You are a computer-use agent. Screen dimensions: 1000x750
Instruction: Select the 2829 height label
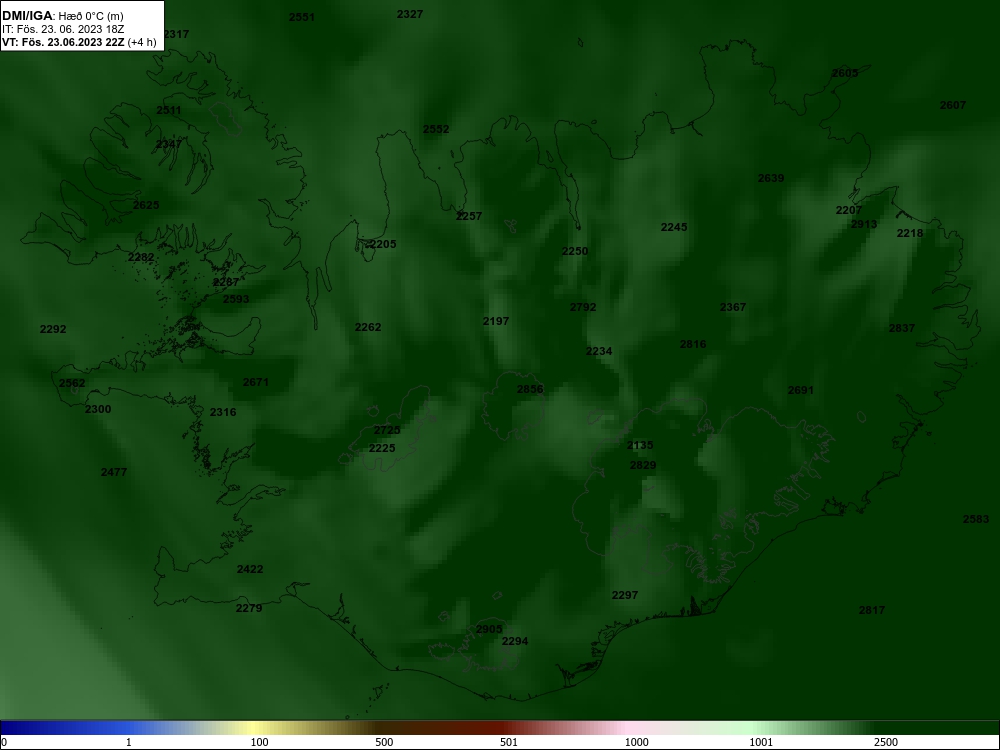pyautogui.click(x=643, y=466)
